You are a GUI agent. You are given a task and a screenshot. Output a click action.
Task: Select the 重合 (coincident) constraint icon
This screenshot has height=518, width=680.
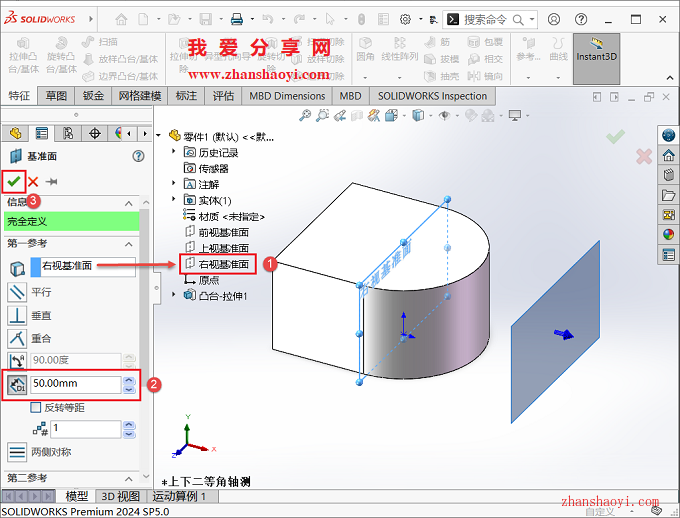tap(17, 338)
